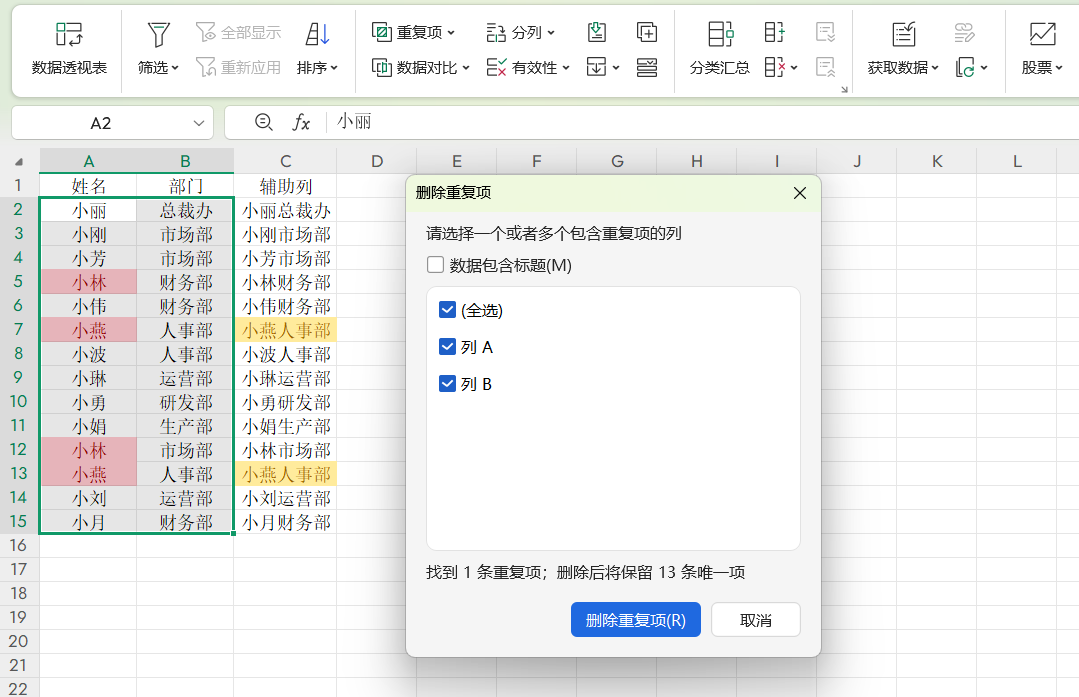Open the Name Box dropdown arrow

point(198,123)
